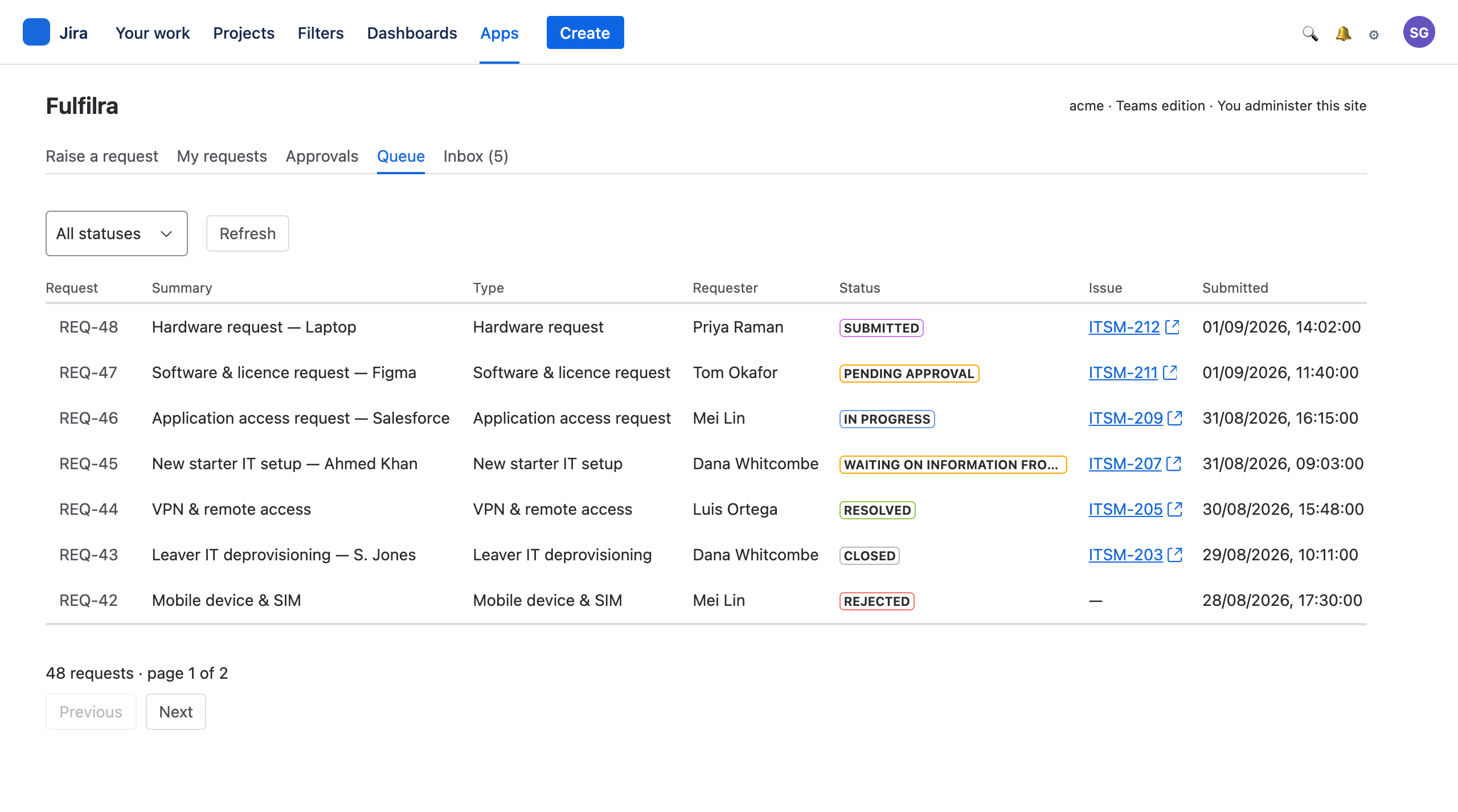This screenshot has height=812, width=1458.
Task: Switch to Raise a request tab
Action: [102, 156]
